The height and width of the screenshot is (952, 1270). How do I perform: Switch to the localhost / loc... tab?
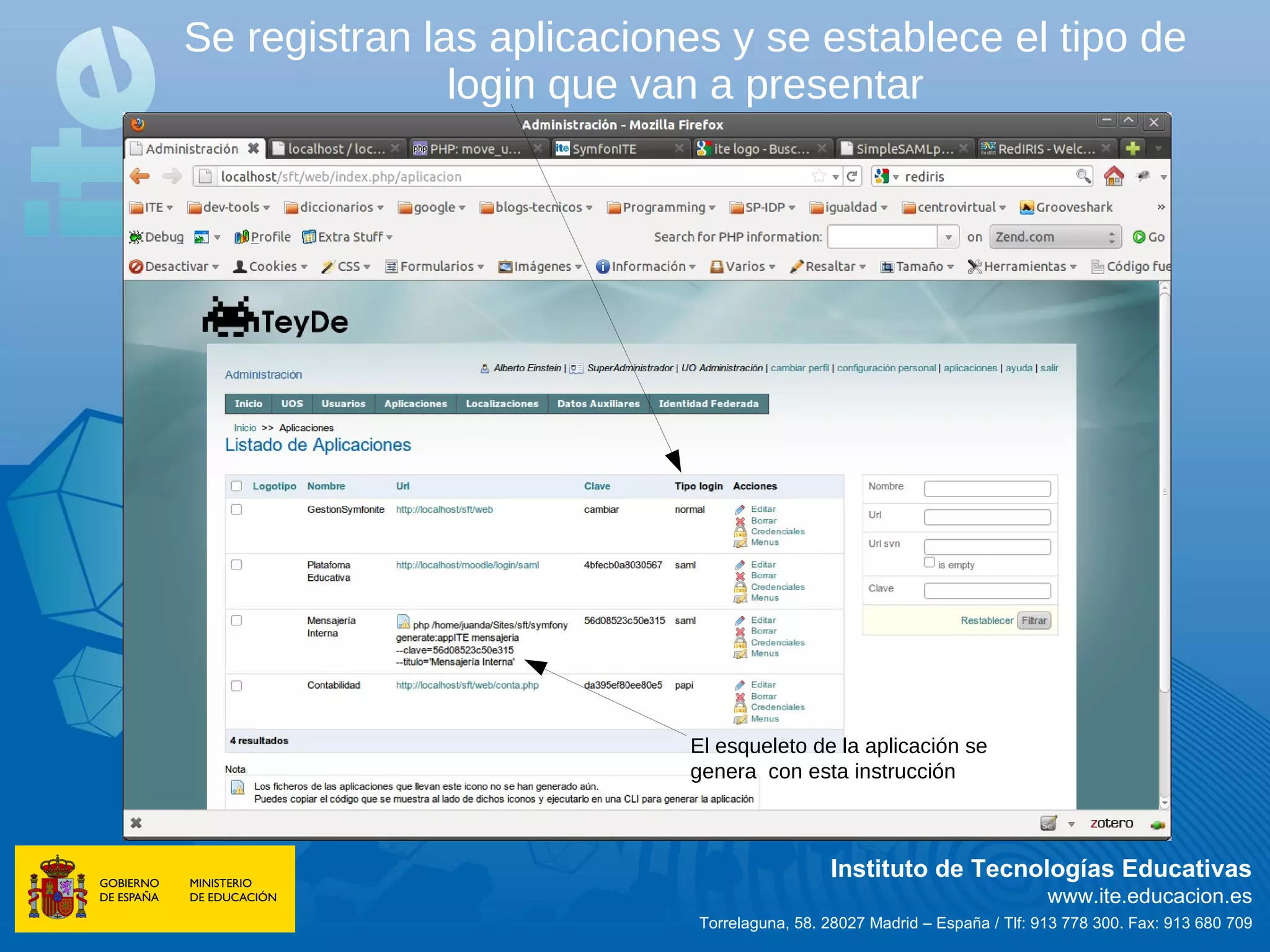point(337,149)
